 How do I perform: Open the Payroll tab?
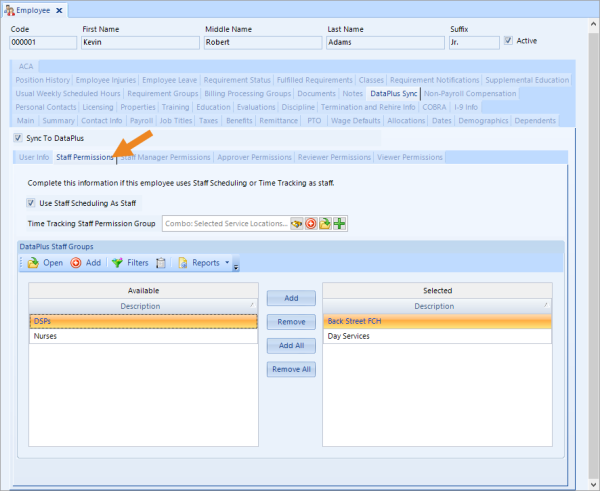coord(142,120)
